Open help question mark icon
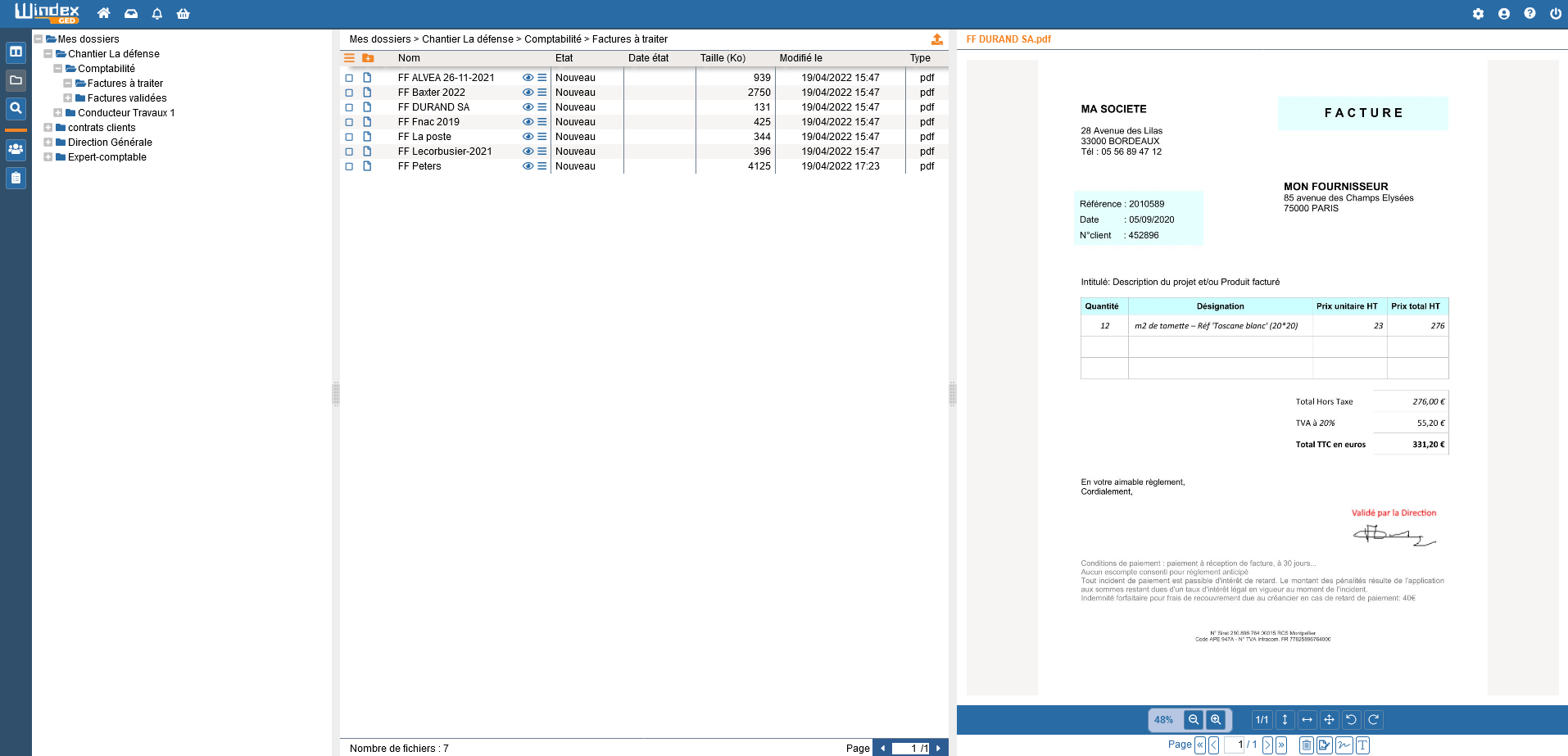Screen dimensions: 1568x756 click(x=1529, y=13)
